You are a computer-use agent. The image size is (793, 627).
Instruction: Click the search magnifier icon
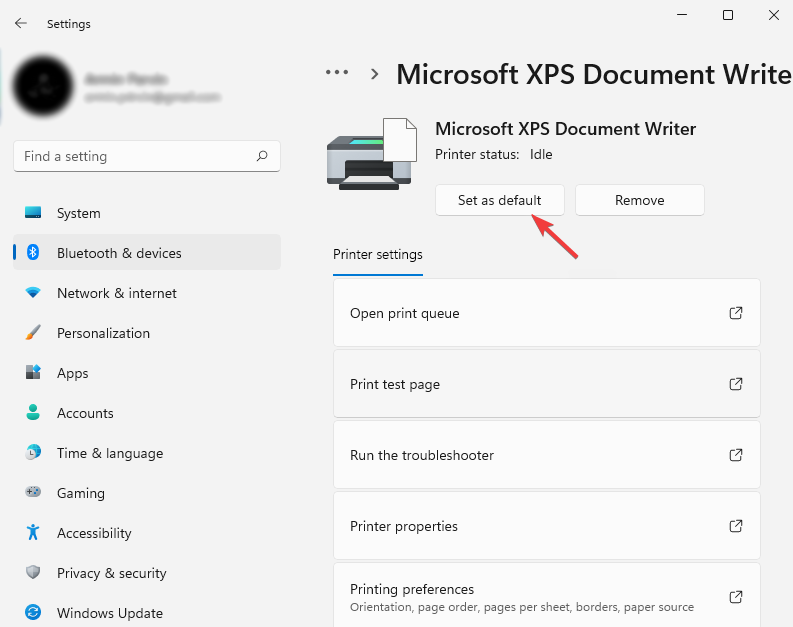coord(262,156)
